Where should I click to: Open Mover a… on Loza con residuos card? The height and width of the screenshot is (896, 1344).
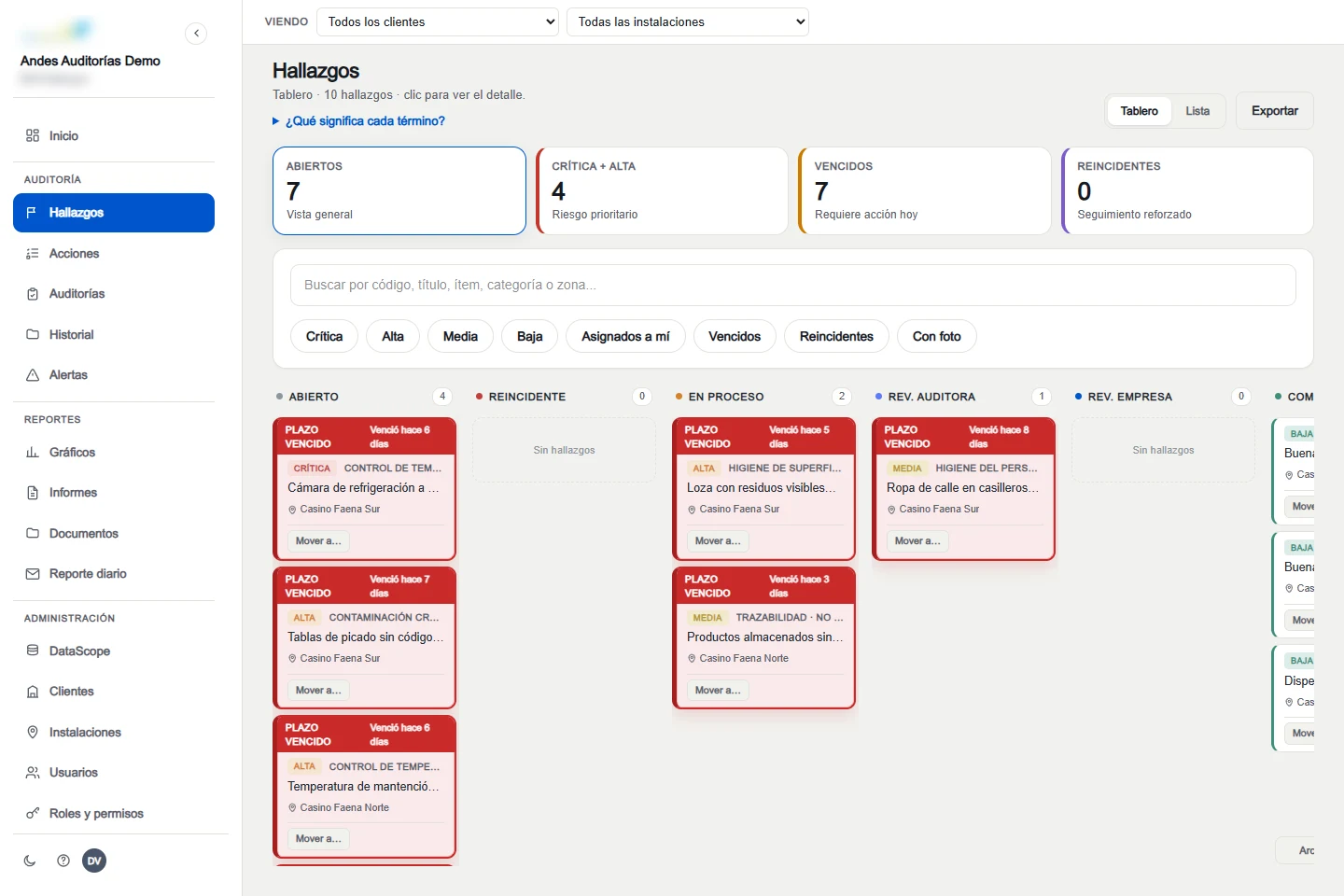(718, 540)
